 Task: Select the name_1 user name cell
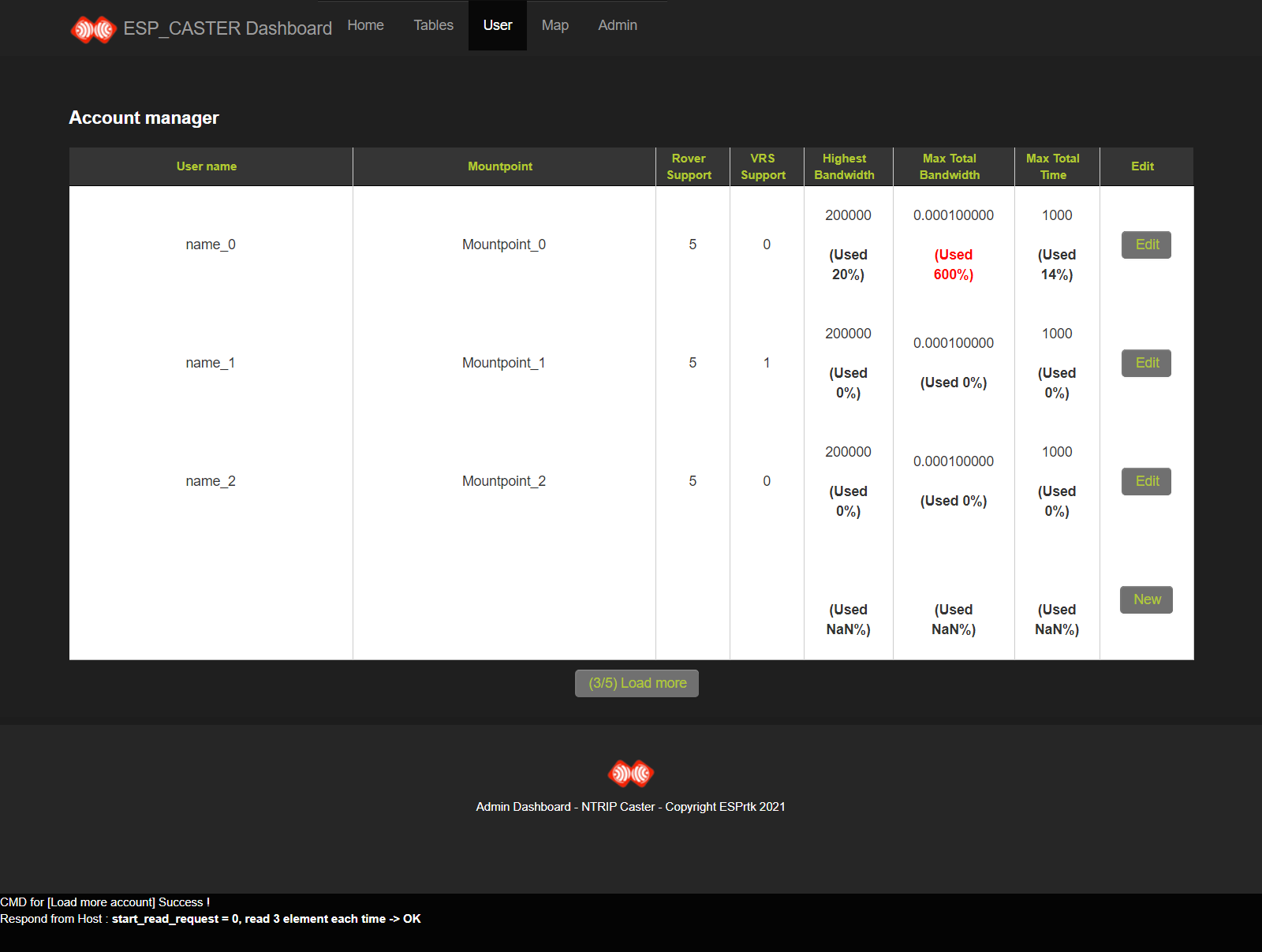coord(210,363)
